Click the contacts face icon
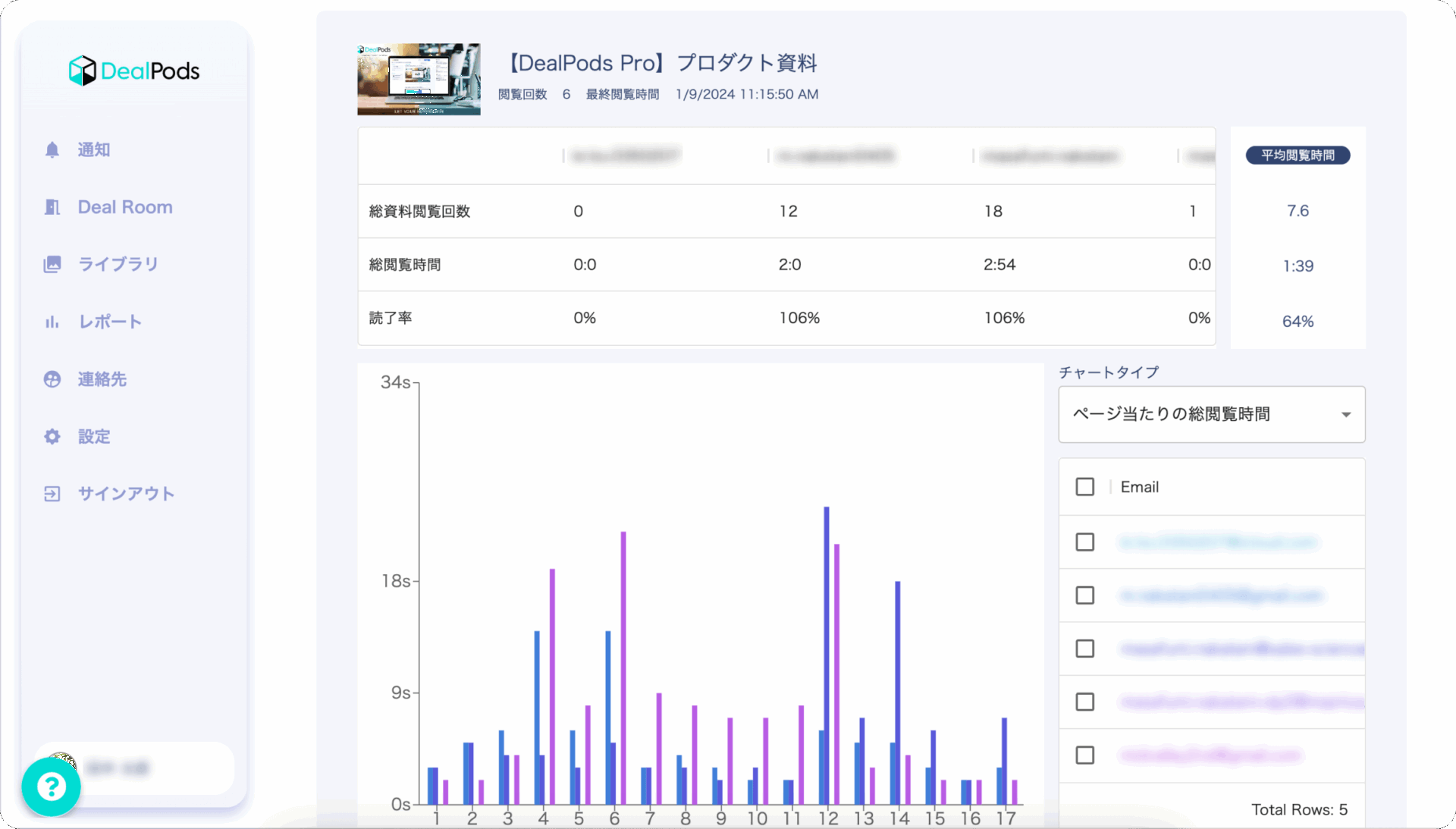Screen dimensions: 1456x829 click(x=52, y=379)
